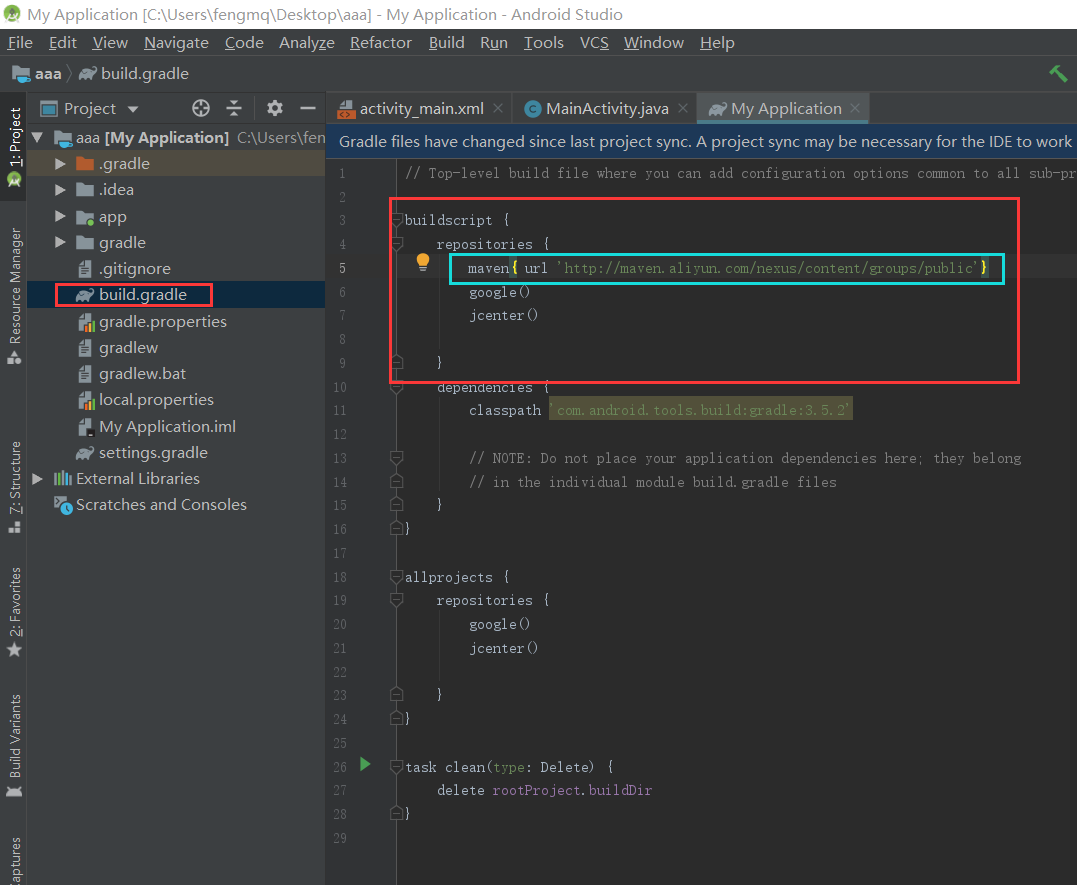Open the Build menu
Viewport: 1077px width, 885px height.
pos(446,43)
